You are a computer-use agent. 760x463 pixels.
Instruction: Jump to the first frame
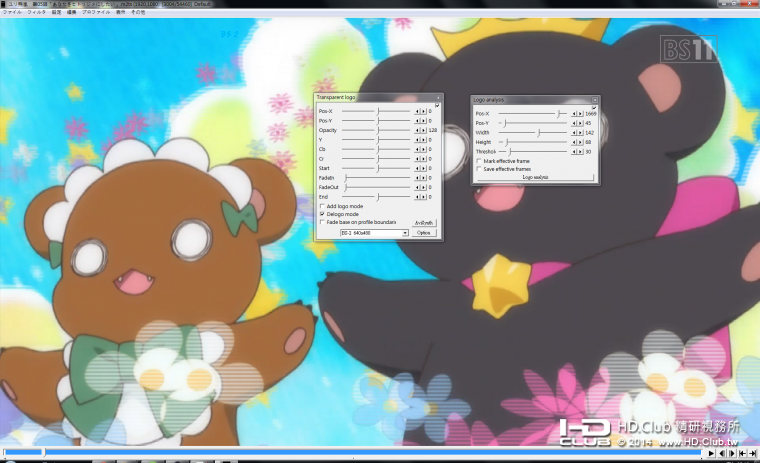point(743,453)
